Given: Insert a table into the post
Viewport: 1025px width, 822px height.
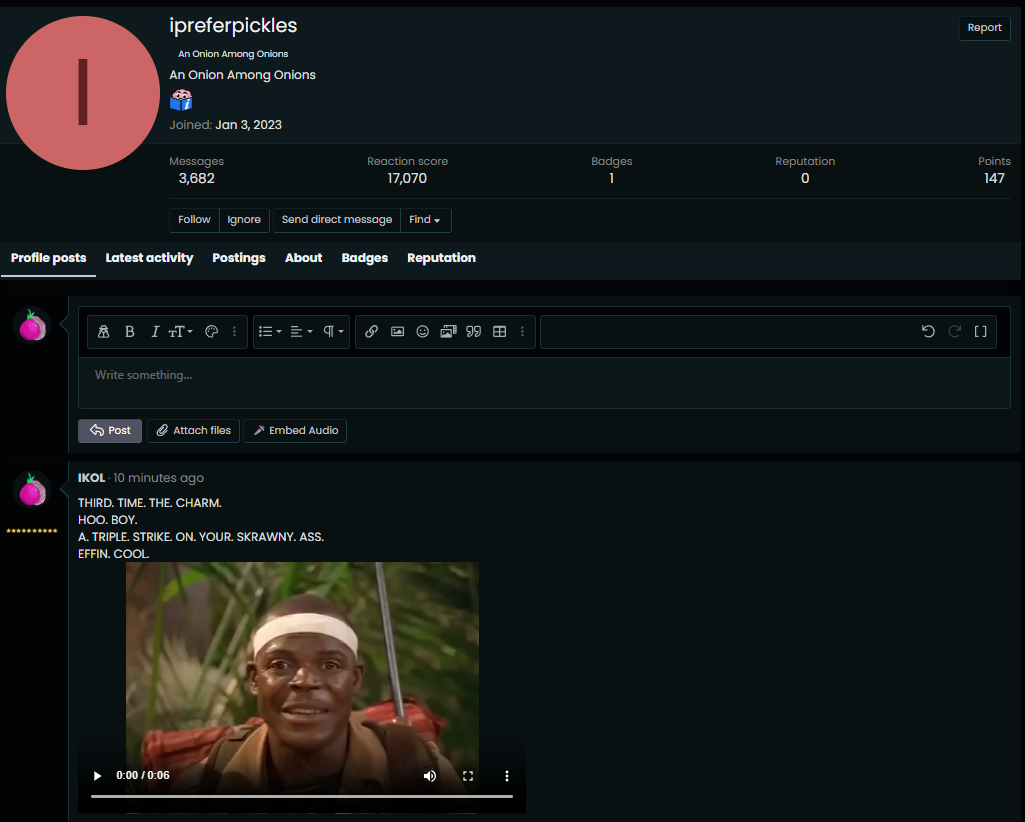Looking at the screenshot, I should click(500, 332).
